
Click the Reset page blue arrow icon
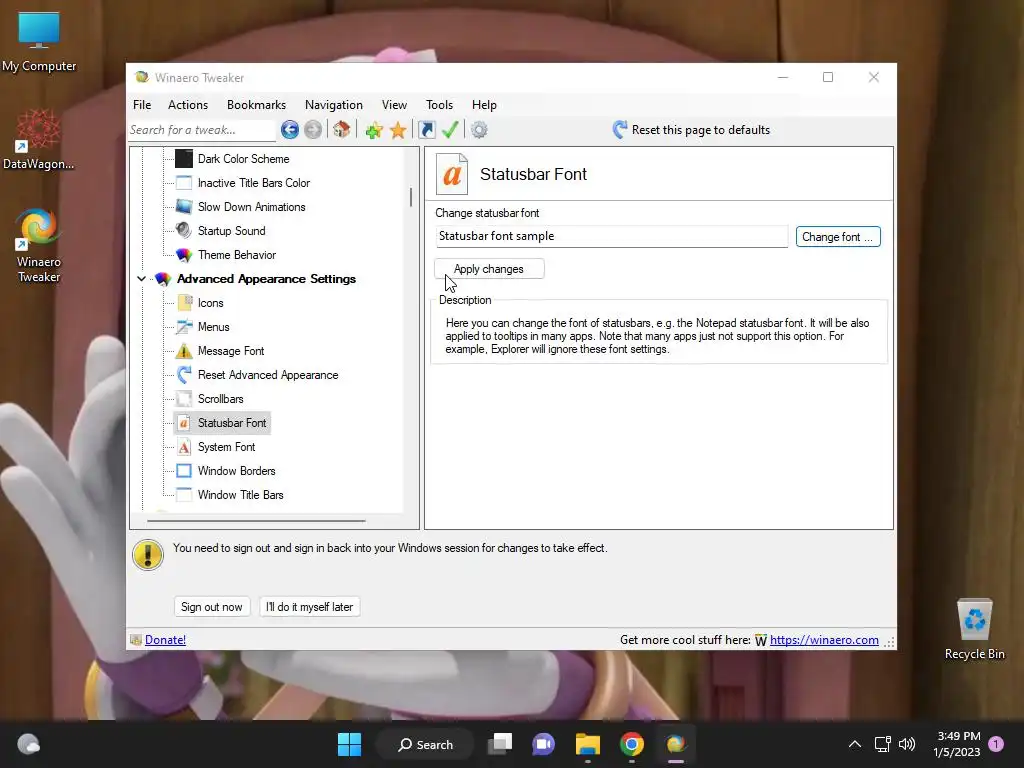(x=620, y=129)
